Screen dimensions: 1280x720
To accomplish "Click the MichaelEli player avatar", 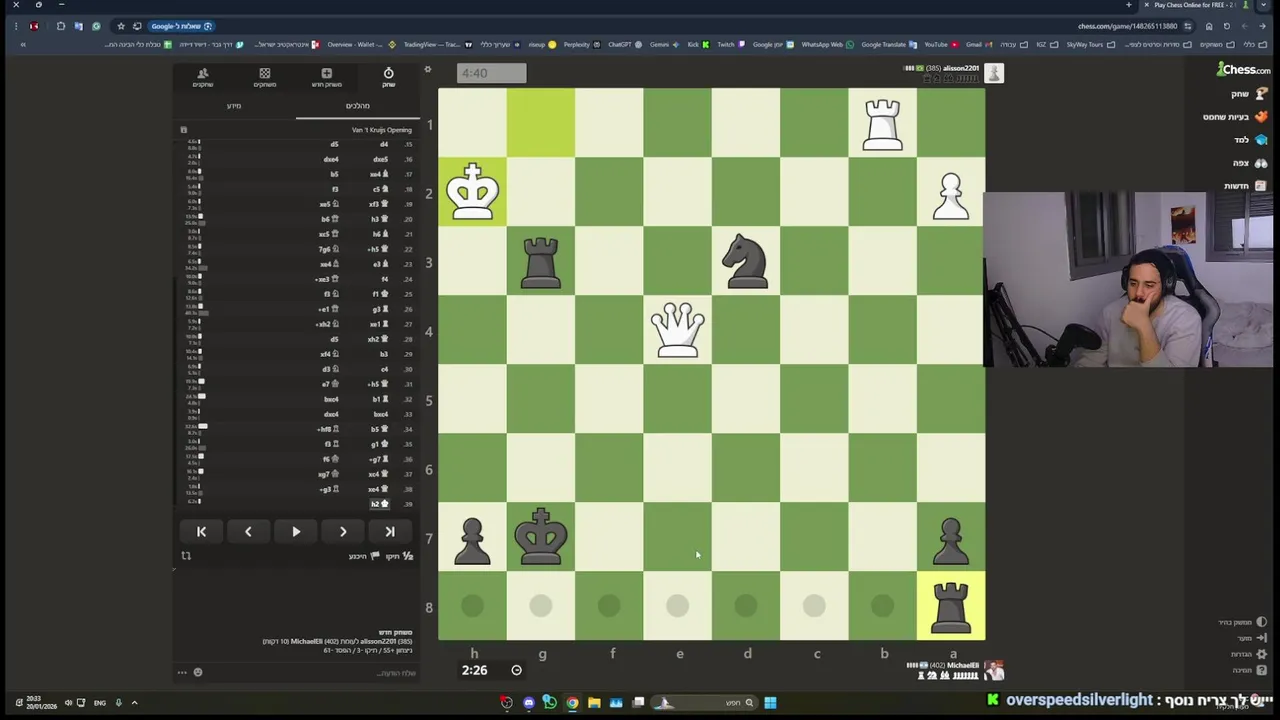I will tap(993, 670).
